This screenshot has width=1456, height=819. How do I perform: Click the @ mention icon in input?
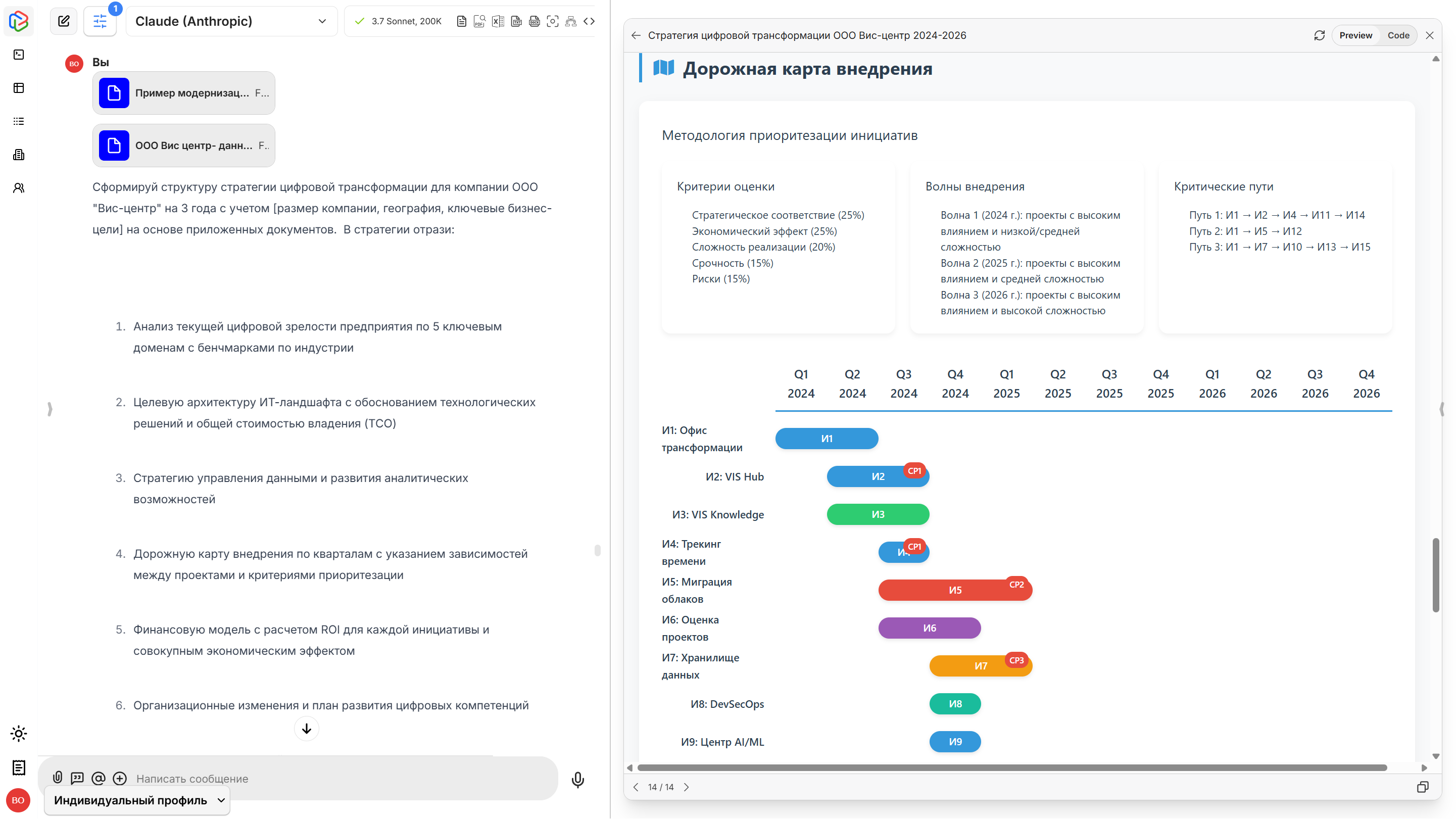pyautogui.click(x=99, y=778)
